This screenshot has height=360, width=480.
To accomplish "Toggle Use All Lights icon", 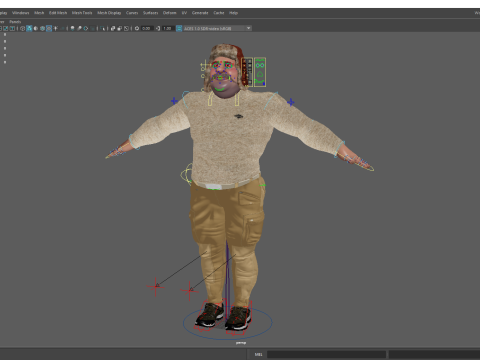I will 55,28.
